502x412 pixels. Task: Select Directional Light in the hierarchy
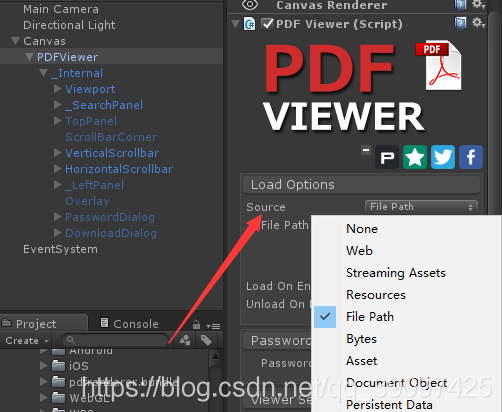[69, 25]
